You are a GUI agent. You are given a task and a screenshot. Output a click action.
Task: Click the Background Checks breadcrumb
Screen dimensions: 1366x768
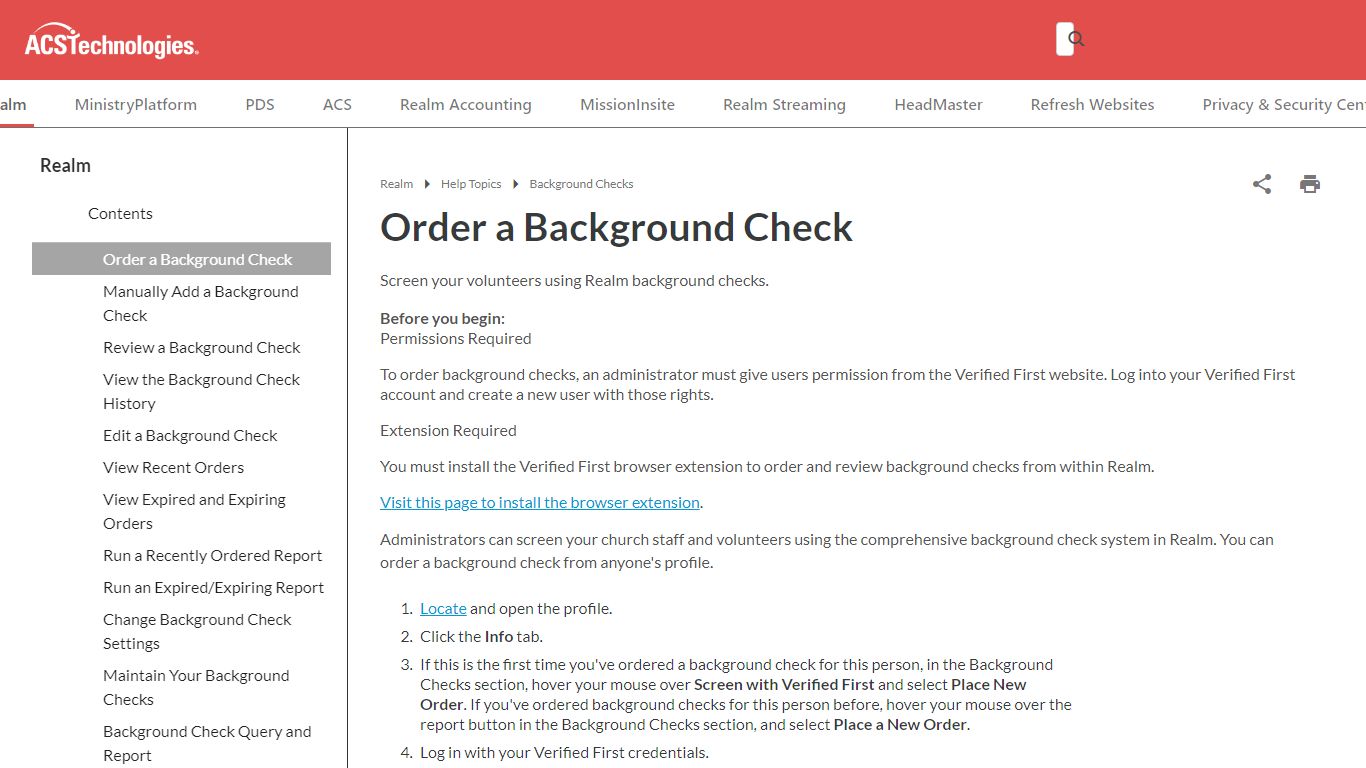[x=581, y=184]
